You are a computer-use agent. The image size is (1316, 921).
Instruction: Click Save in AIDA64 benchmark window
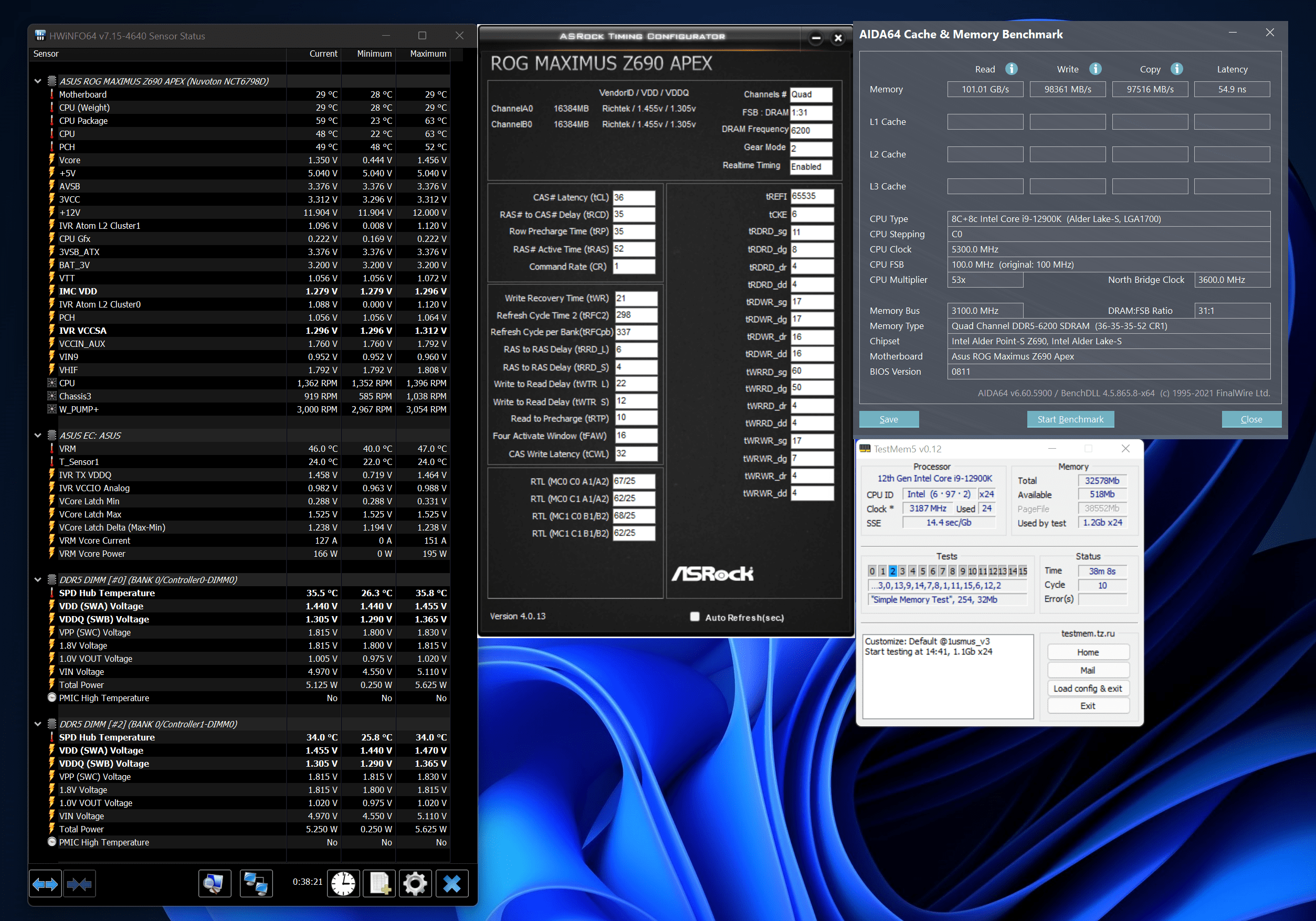pyautogui.click(x=888, y=419)
